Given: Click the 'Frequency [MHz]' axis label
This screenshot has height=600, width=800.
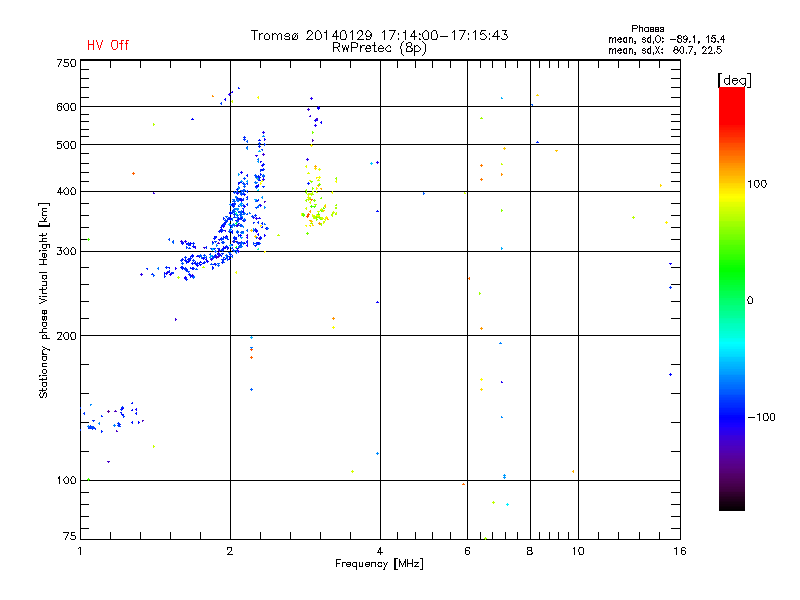Looking at the screenshot, I should pos(379,564).
